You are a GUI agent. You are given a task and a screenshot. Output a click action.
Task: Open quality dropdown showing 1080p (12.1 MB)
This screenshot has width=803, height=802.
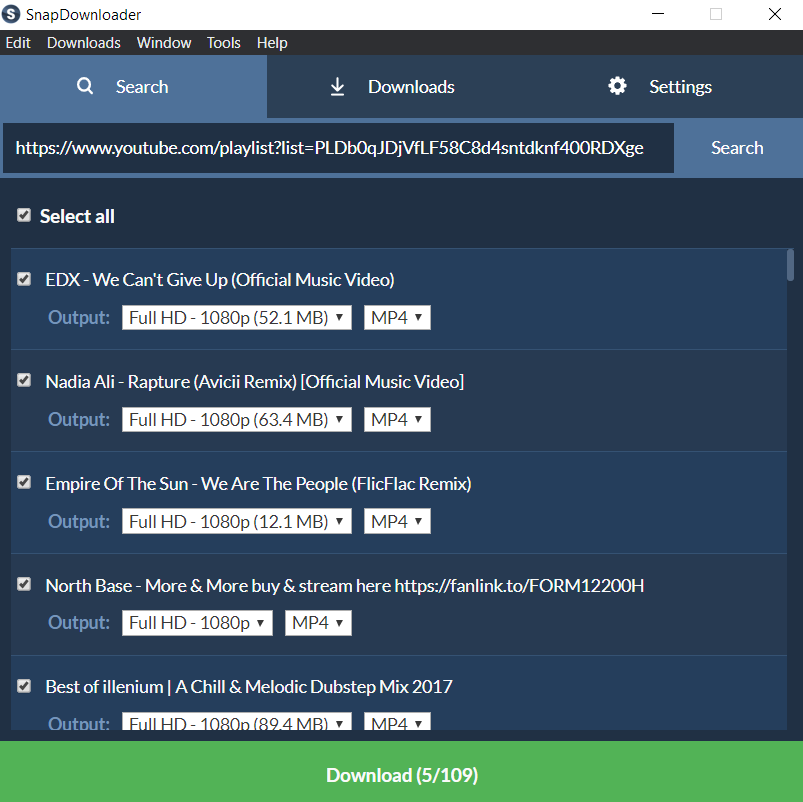pyautogui.click(x=236, y=522)
